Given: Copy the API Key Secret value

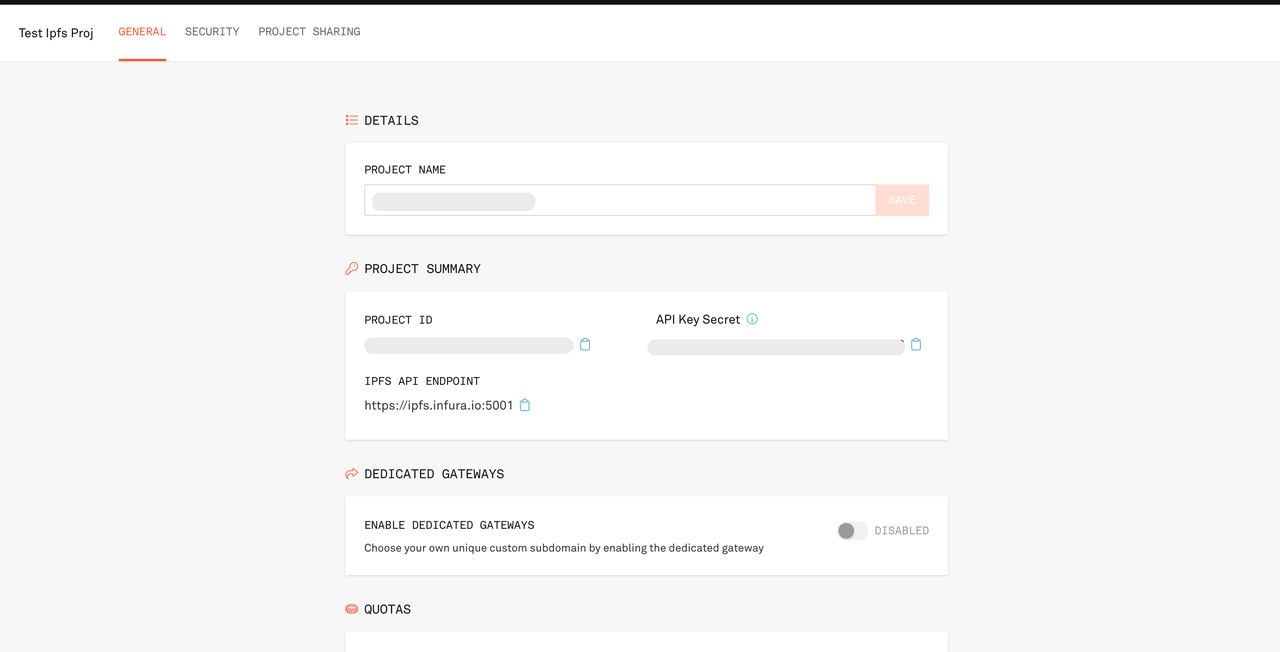Looking at the screenshot, I should (x=916, y=345).
